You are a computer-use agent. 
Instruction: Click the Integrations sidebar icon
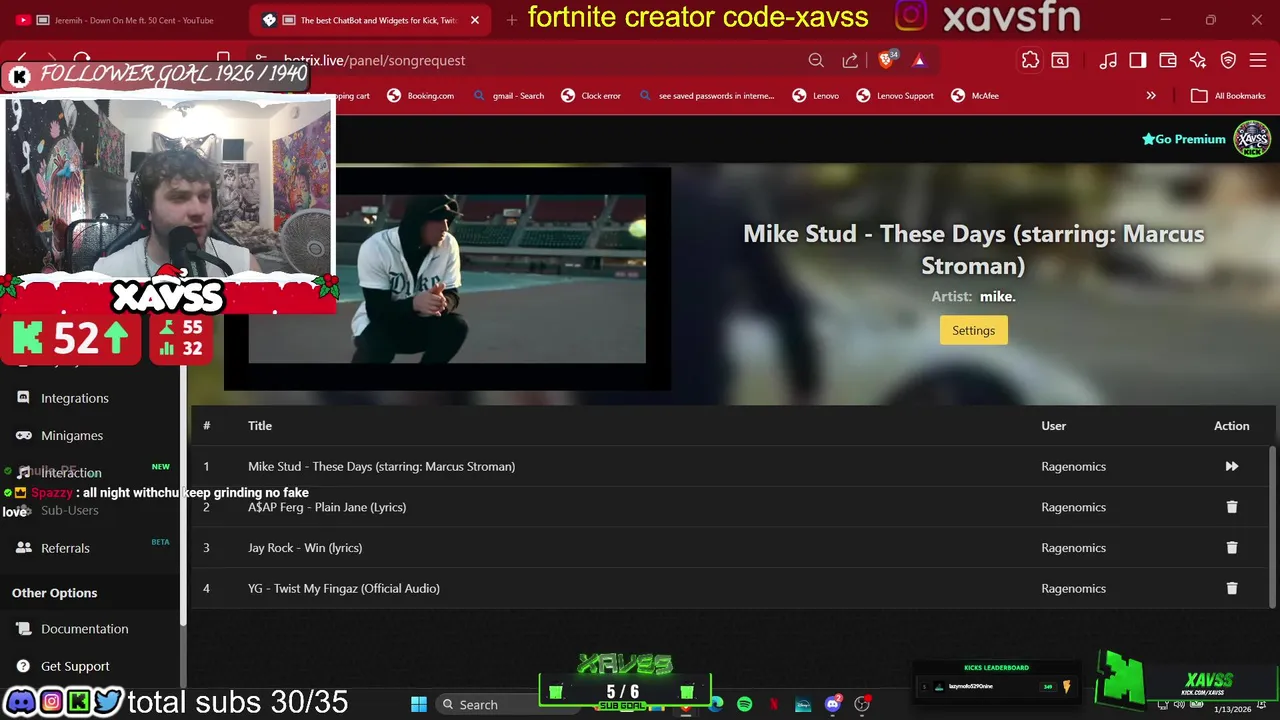[x=23, y=397]
